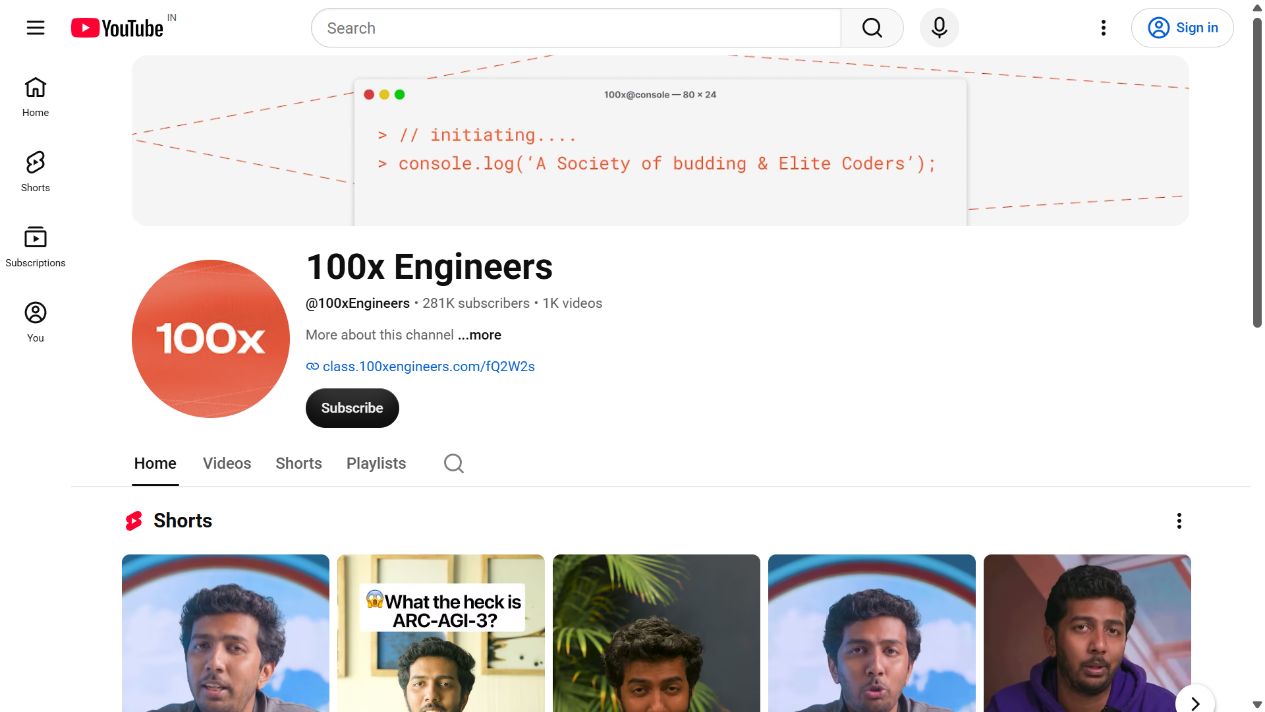
Task: Click the next arrow on Shorts shelf
Action: [x=1195, y=703]
